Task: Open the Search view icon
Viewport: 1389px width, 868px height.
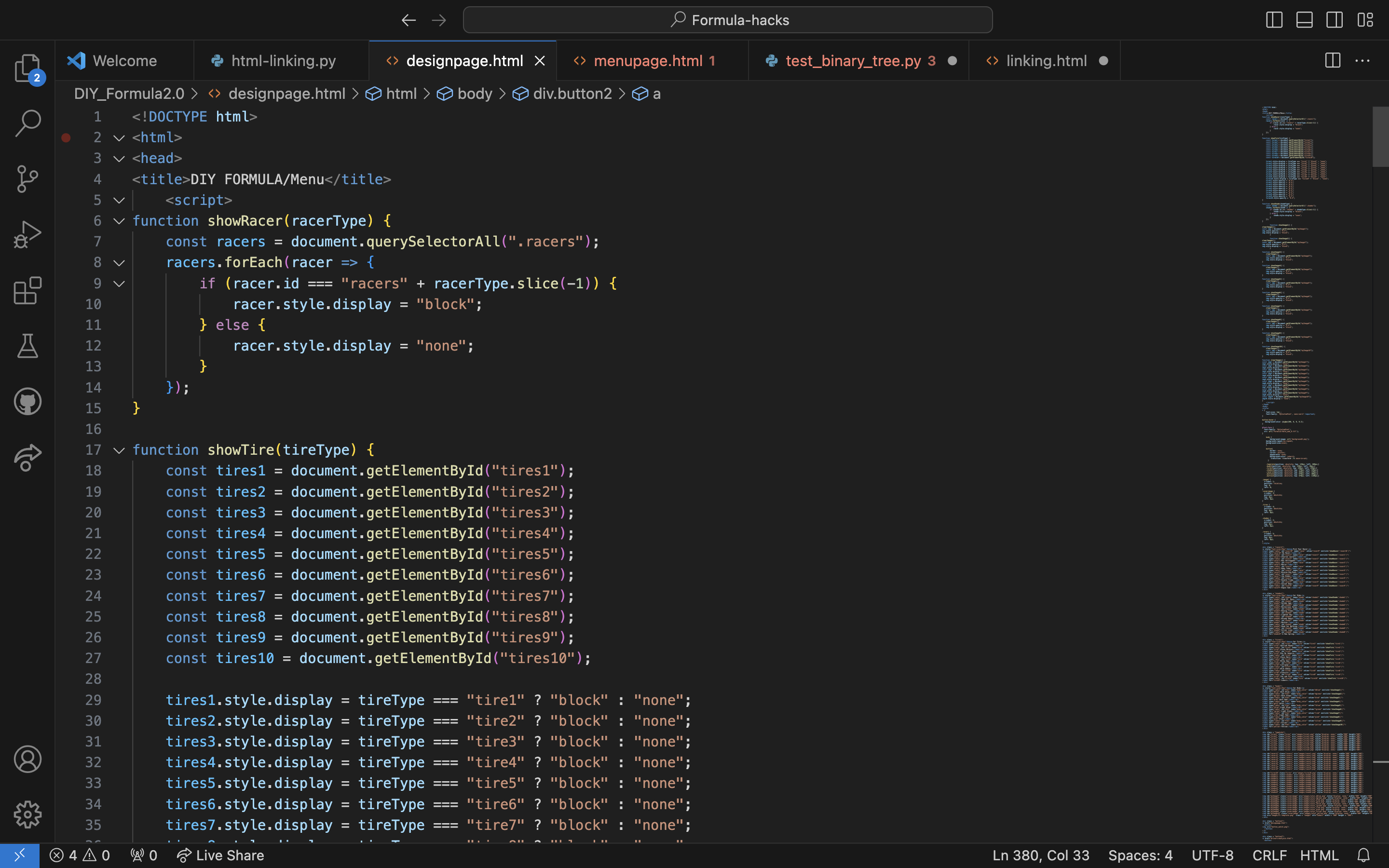Action: tap(27, 123)
